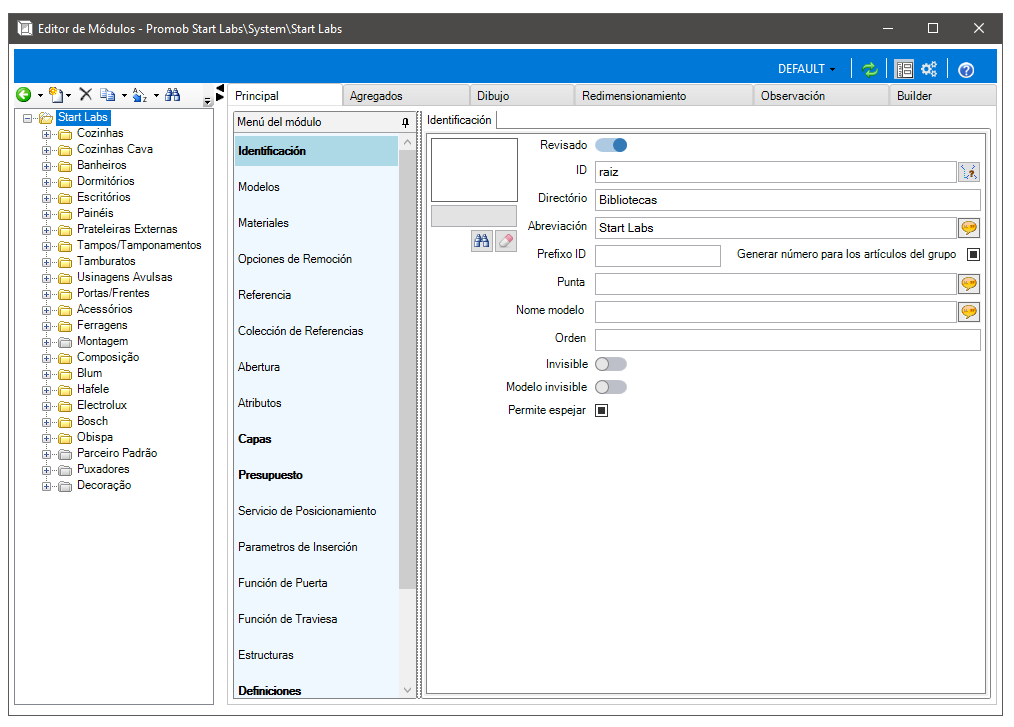Click the speech bubble icon next to Abreviación
The height and width of the screenshot is (727, 1014).
click(969, 228)
